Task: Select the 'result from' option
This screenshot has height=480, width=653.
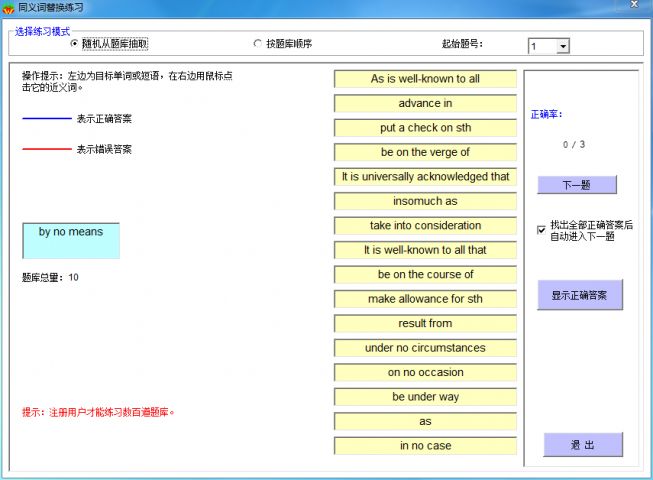Action: [425, 323]
